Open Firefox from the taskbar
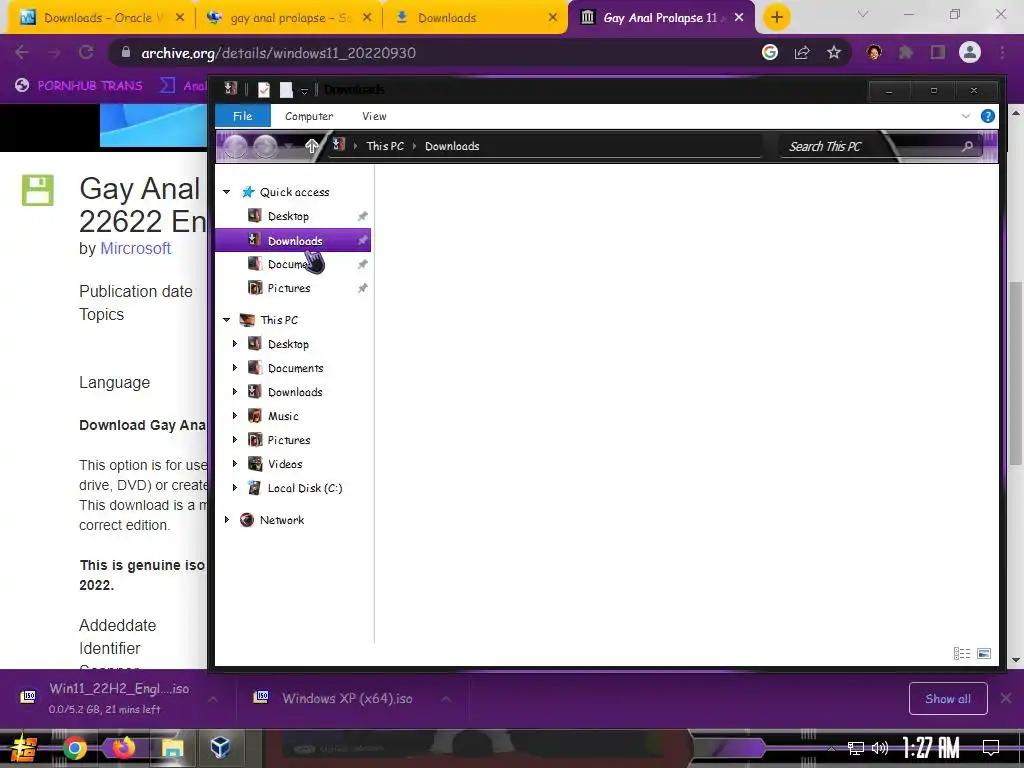The height and width of the screenshot is (768, 1024). (x=123, y=748)
